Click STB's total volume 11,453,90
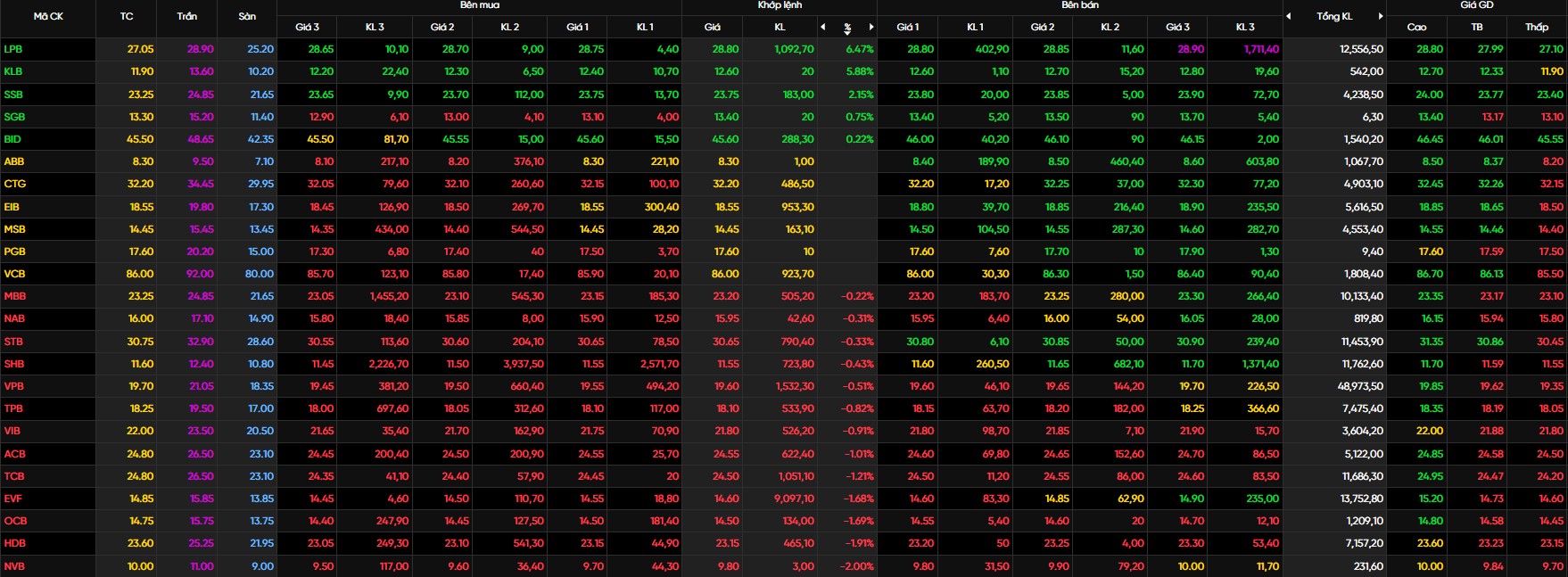Screen dimensions: 1568x577 pyautogui.click(x=1362, y=342)
